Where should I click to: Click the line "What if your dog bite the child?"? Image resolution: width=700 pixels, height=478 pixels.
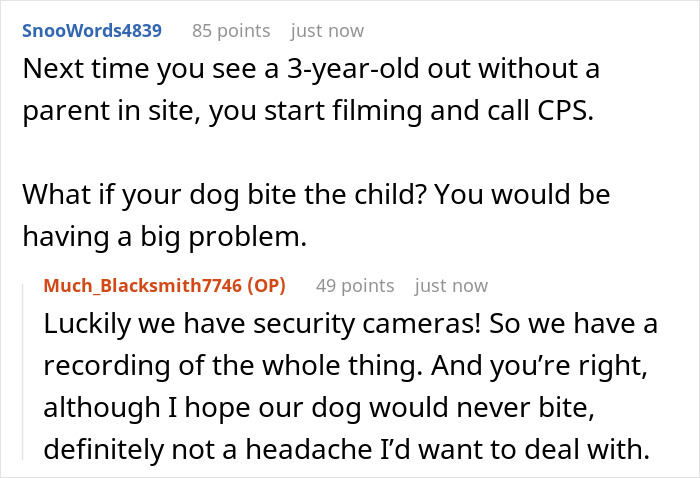[x=316, y=193]
